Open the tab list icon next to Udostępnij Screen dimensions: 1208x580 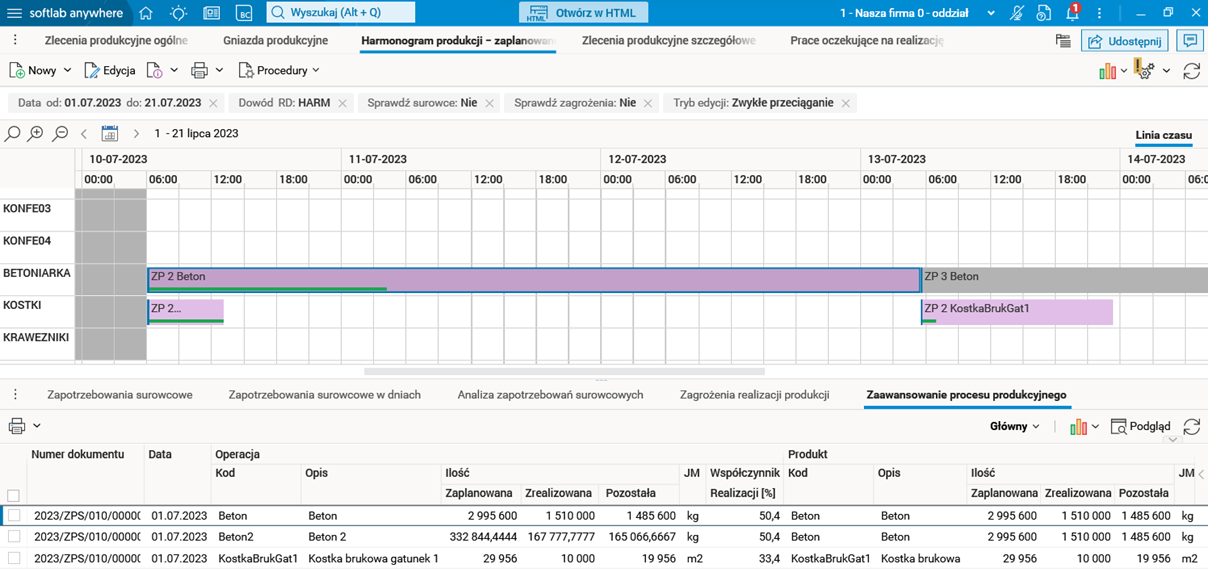pyautogui.click(x=1063, y=41)
